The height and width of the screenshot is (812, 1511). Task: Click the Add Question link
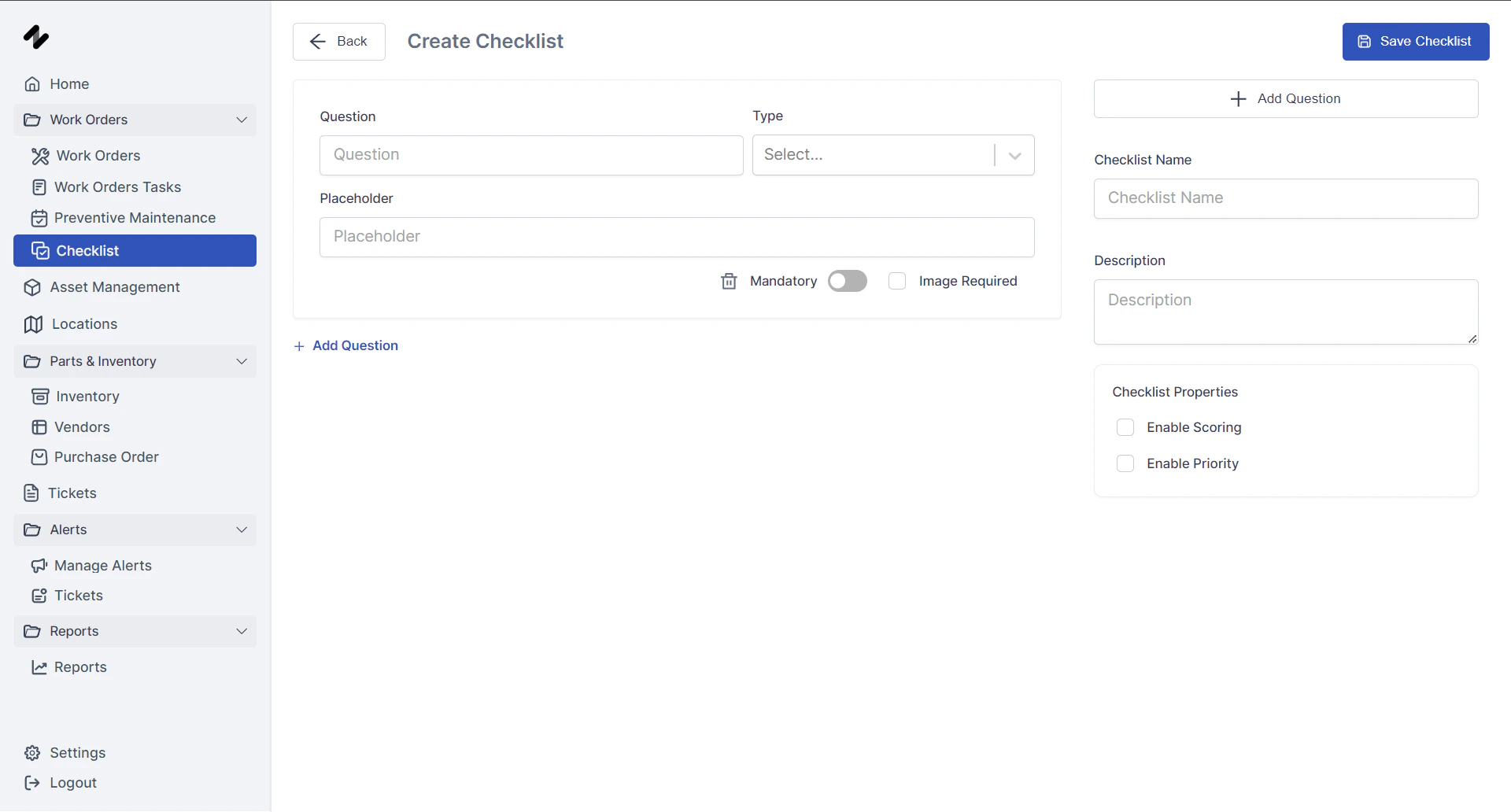pos(345,345)
